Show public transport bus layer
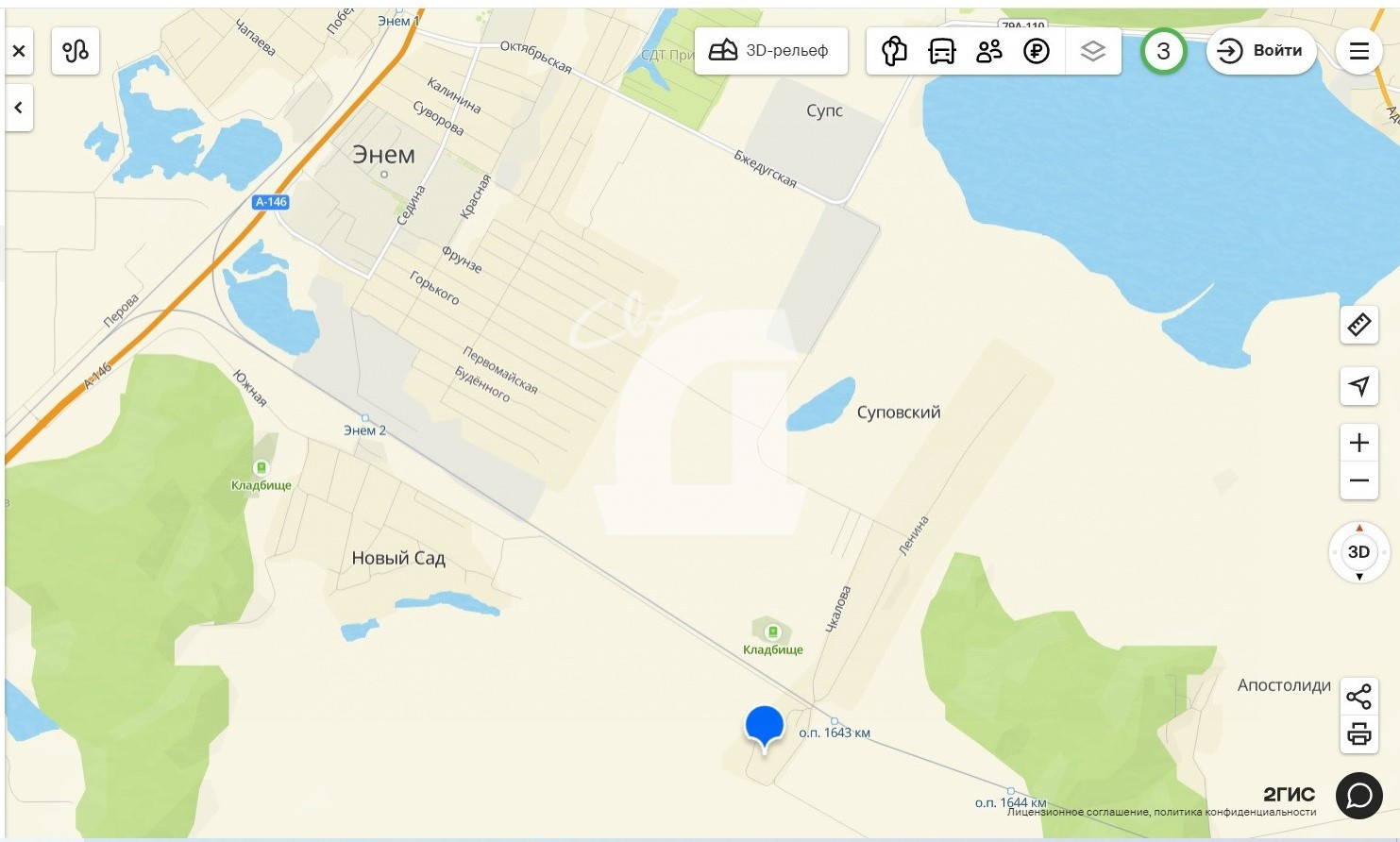1400x842 pixels. click(x=942, y=51)
